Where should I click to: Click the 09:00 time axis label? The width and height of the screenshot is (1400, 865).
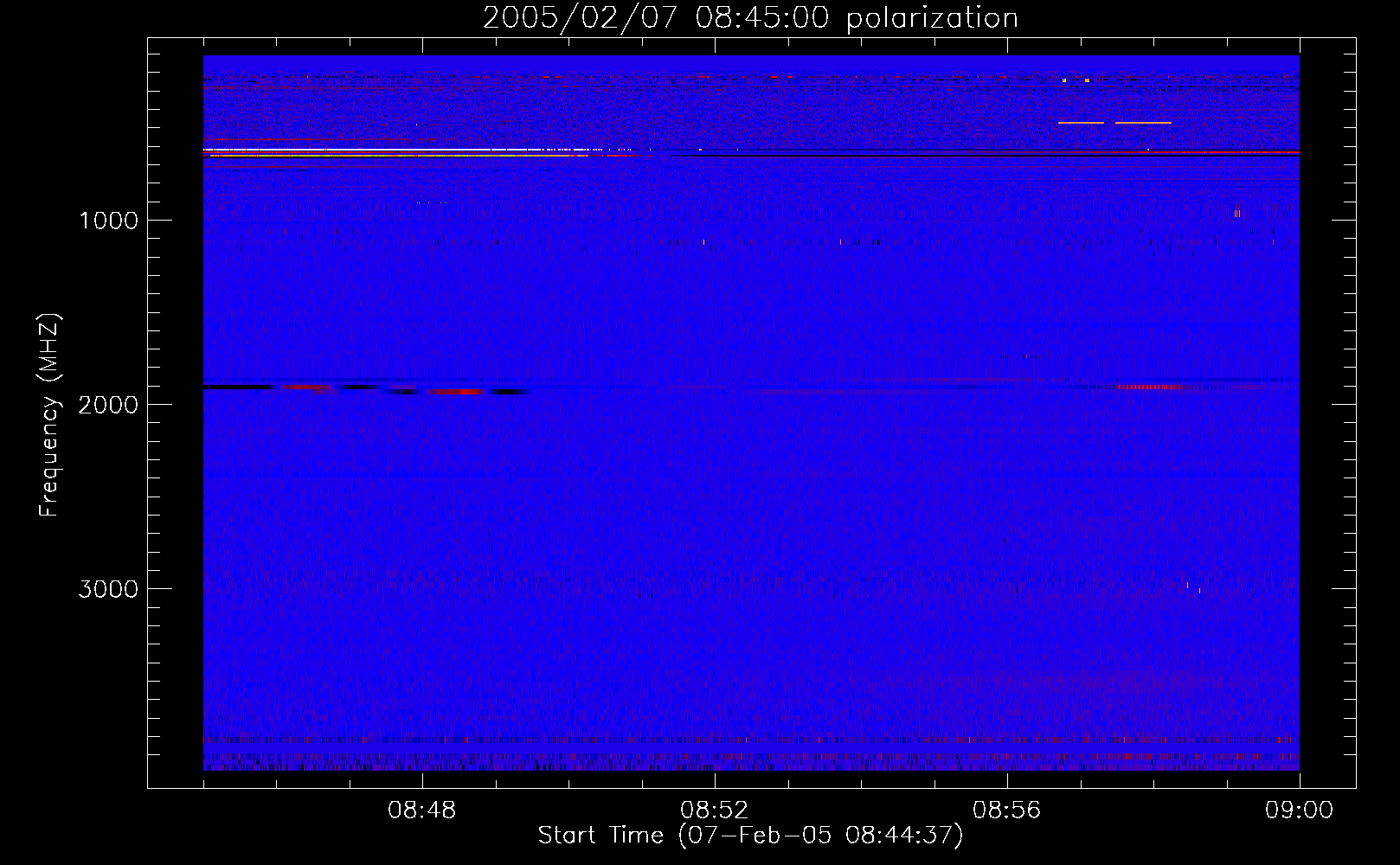pyautogui.click(x=1299, y=811)
